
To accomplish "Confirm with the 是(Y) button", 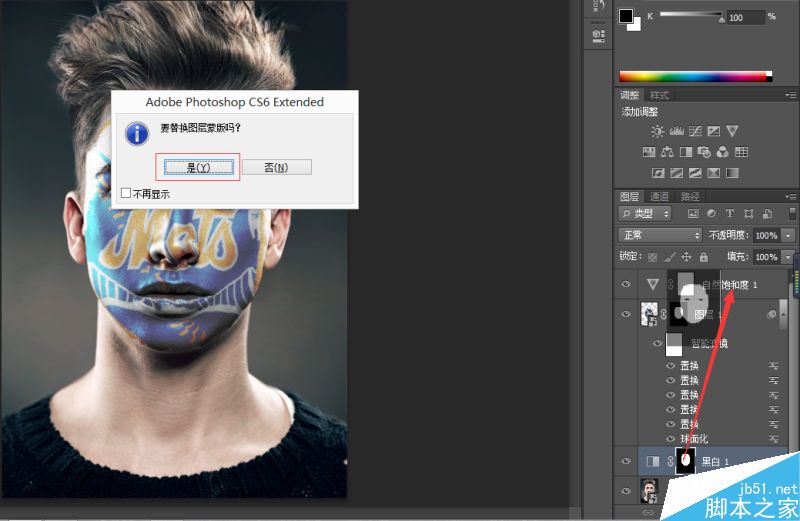I will point(198,167).
